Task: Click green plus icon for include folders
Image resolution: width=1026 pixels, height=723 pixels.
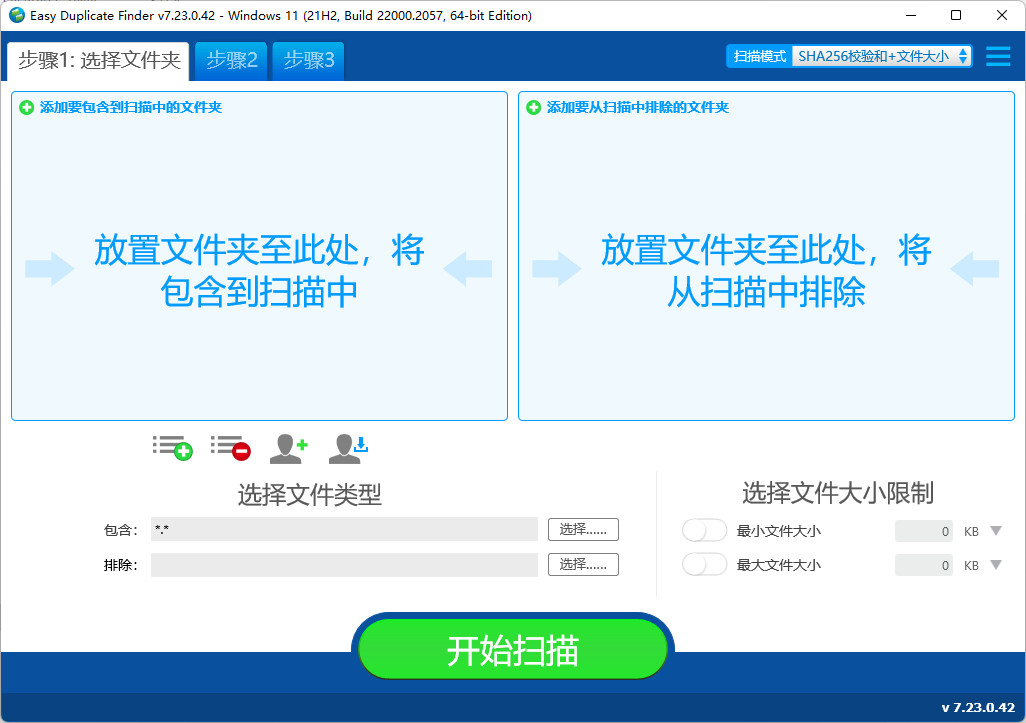Action: point(26,107)
